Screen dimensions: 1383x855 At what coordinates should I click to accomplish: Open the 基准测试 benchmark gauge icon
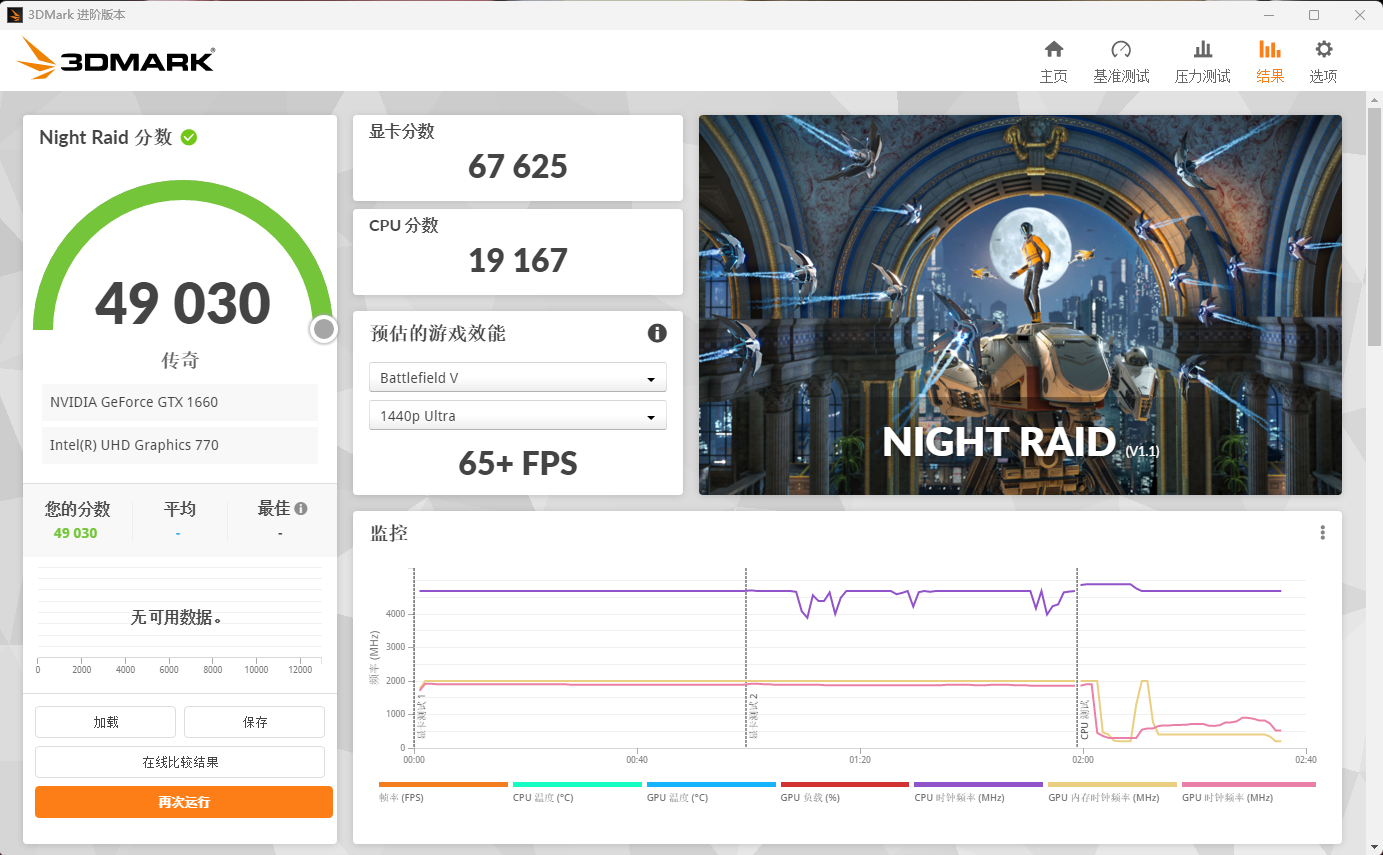(x=1121, y=49)
